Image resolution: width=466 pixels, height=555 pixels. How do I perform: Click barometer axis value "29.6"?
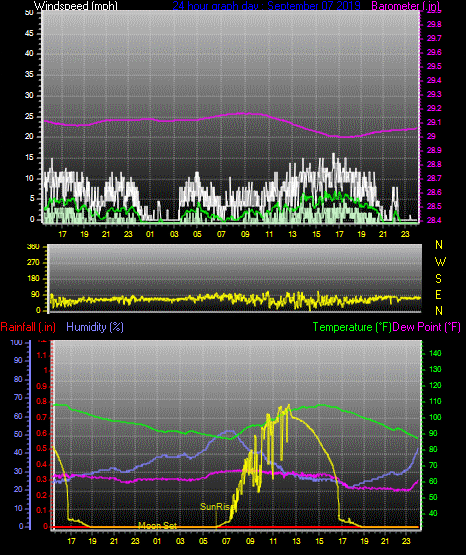[434, 52]
